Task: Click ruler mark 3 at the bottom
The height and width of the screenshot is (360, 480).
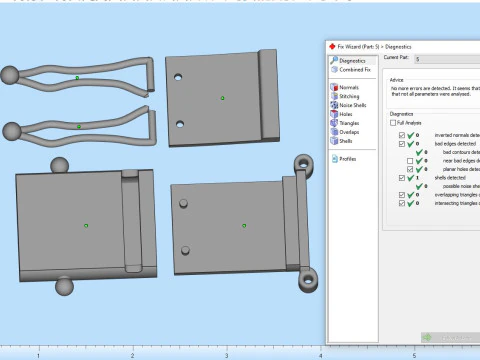Action: coord(227,355)
